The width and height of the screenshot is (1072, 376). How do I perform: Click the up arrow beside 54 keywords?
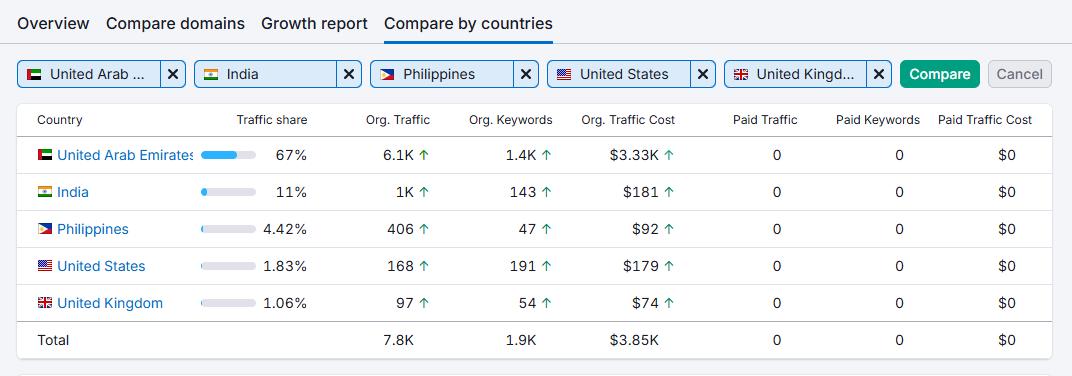click(546, 303)
